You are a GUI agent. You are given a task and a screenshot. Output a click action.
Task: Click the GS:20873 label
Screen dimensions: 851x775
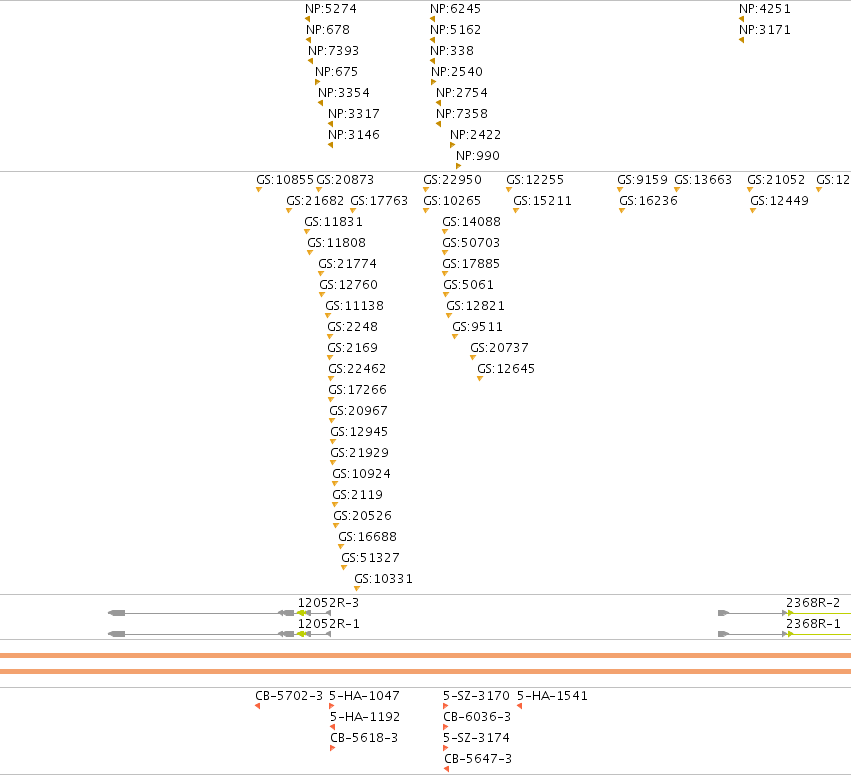tap(345, 180)
